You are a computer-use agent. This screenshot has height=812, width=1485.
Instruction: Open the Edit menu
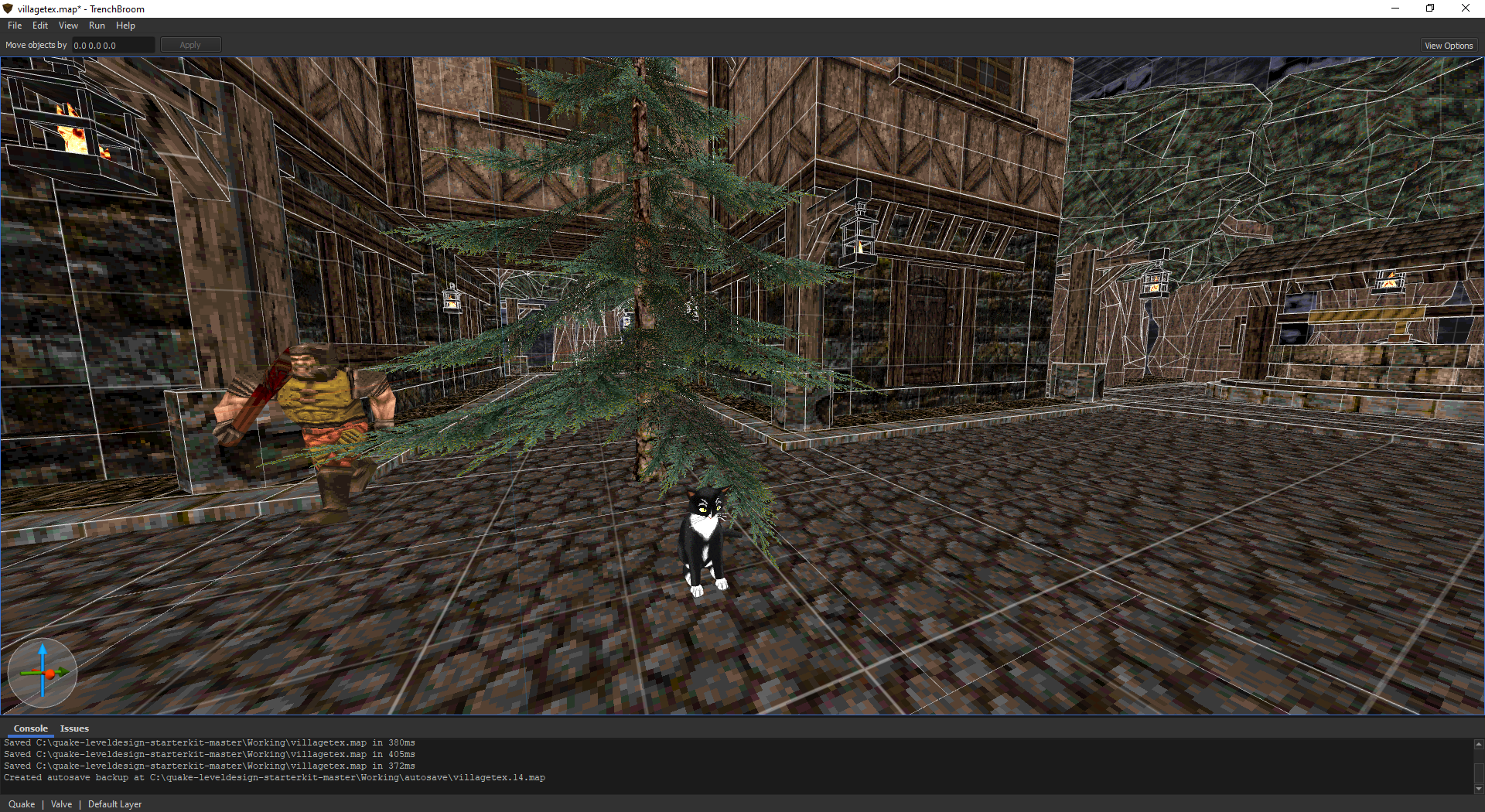click(40, 26)
